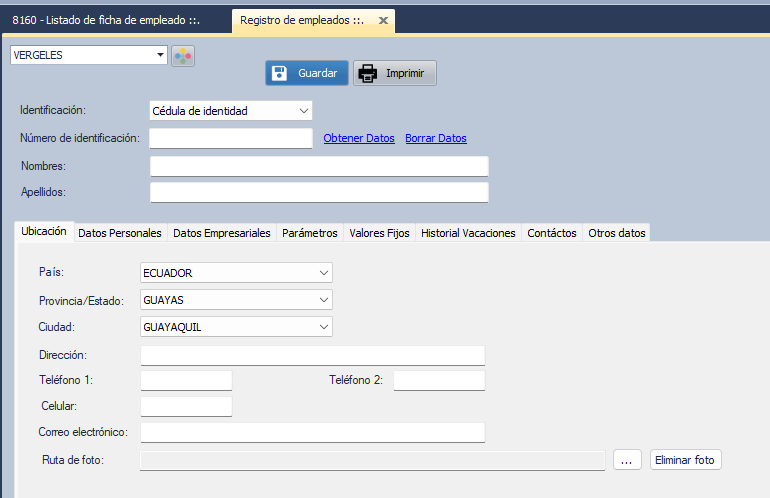
Task: Open the Datos Personales tab
Action: [x=120, y=233]
